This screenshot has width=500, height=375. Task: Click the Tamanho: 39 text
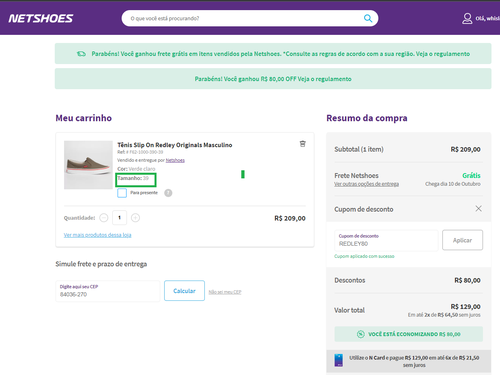[133, 178]
